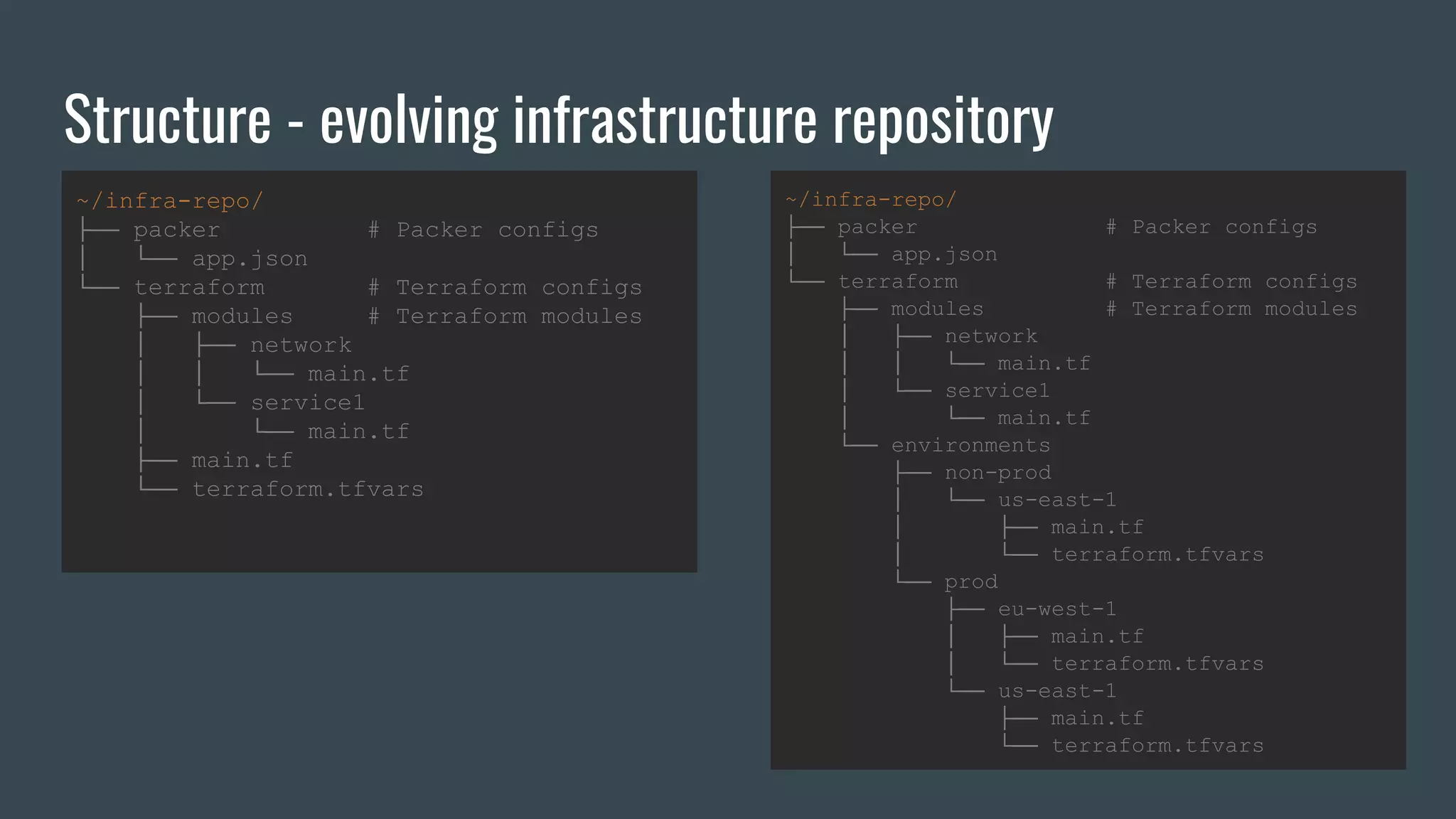Click 'app.json' file in left tree
The width and height of the screenshot is (1456, 819).
pos(250,259)
